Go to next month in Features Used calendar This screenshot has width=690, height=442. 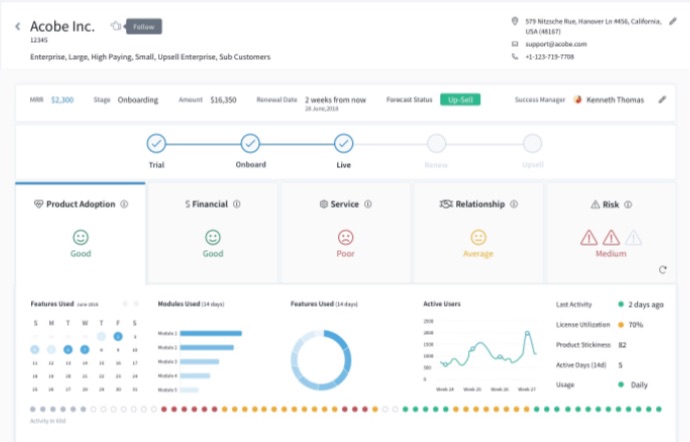(x=136, y=304)
